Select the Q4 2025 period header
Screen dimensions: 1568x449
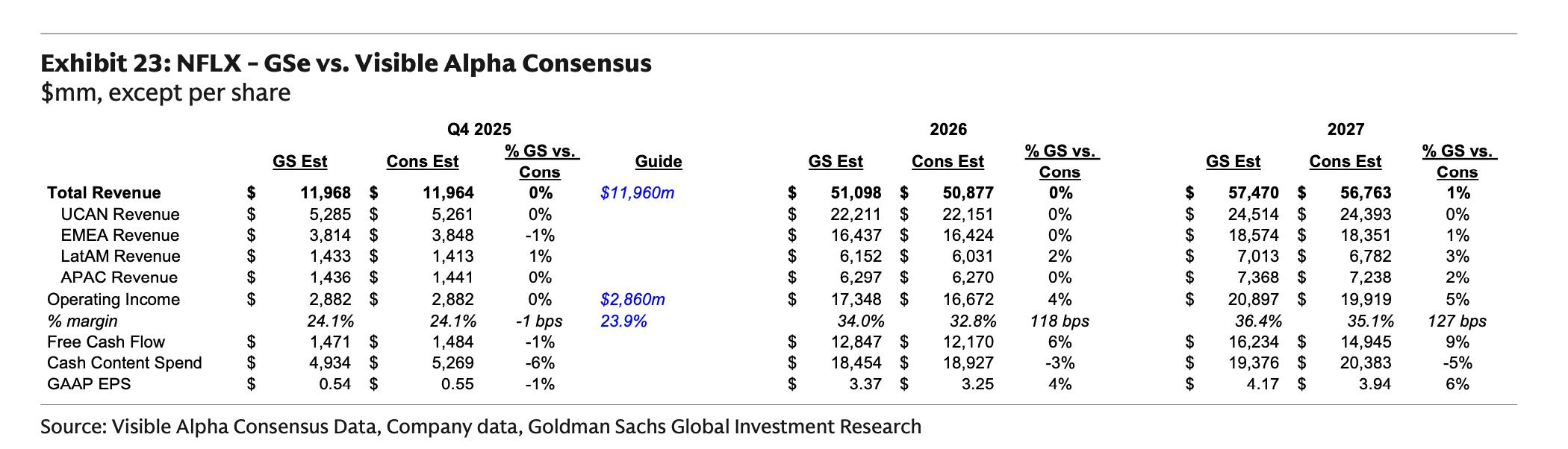[x=479, y=129]
